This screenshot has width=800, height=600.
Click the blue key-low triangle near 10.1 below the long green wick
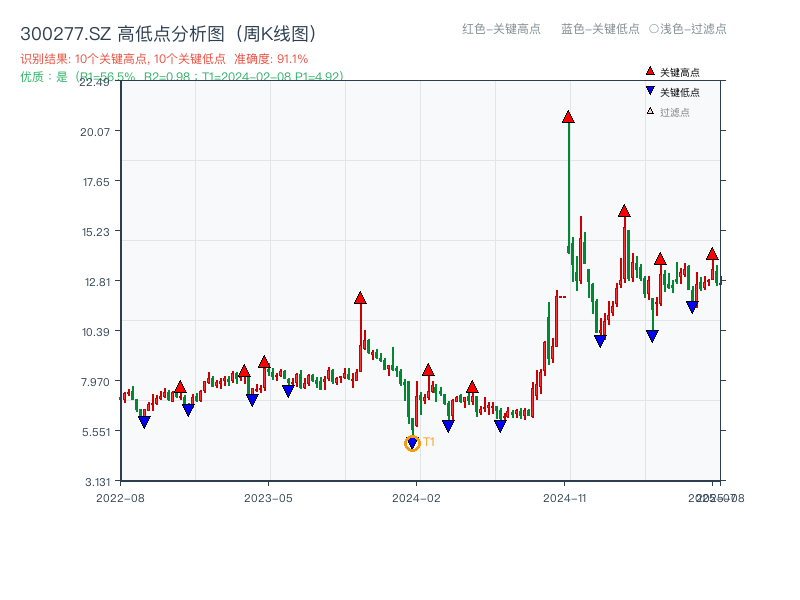653,336
